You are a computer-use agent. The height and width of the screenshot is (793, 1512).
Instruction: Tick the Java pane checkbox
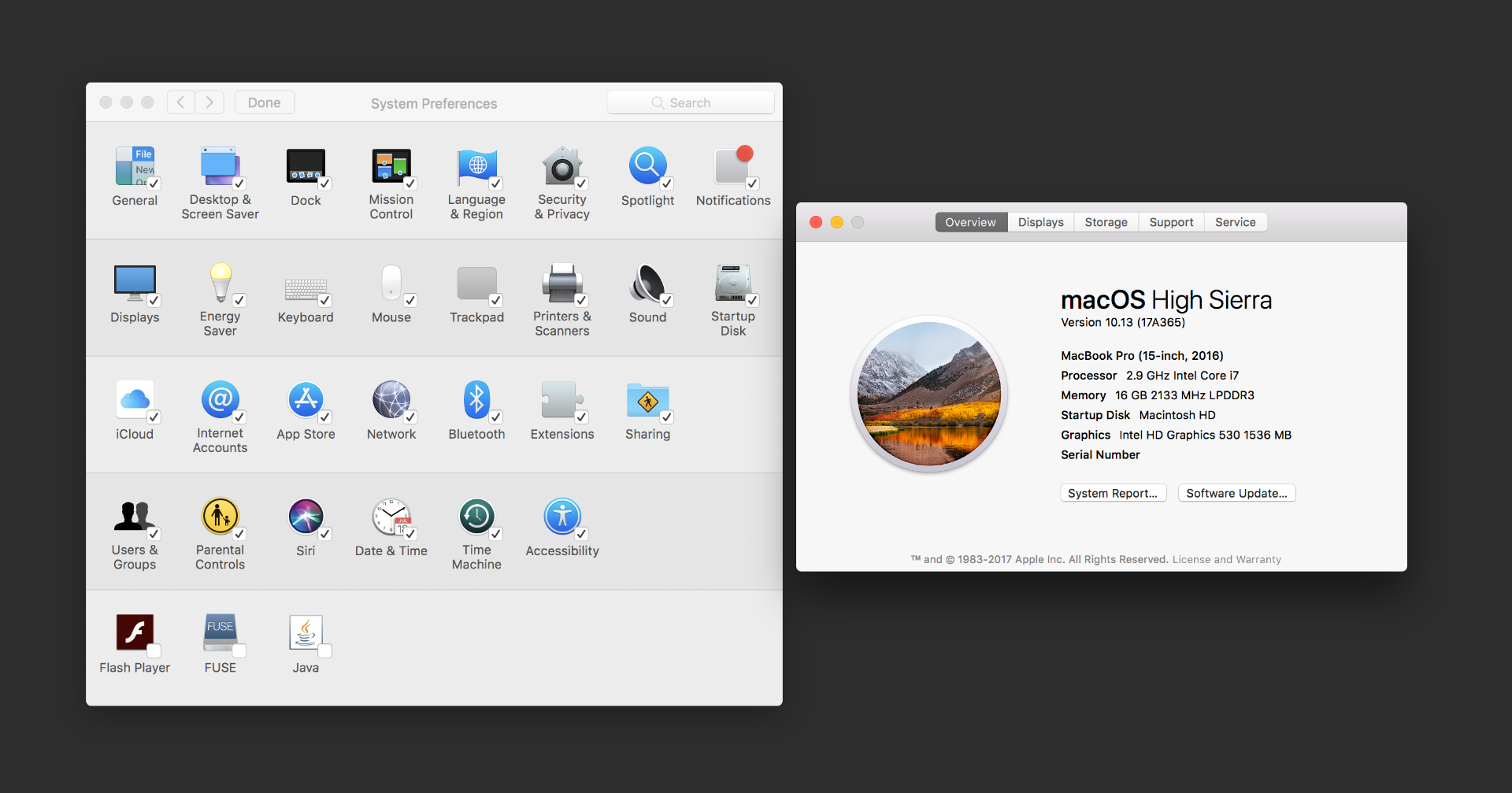click(x=325, y=650)
